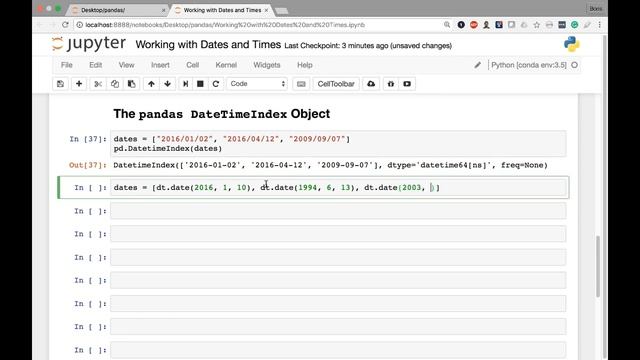This screenshot has height=360, width=640.
Task: Click the presentation video icon in toolbar
Action: tap(407, 84)
